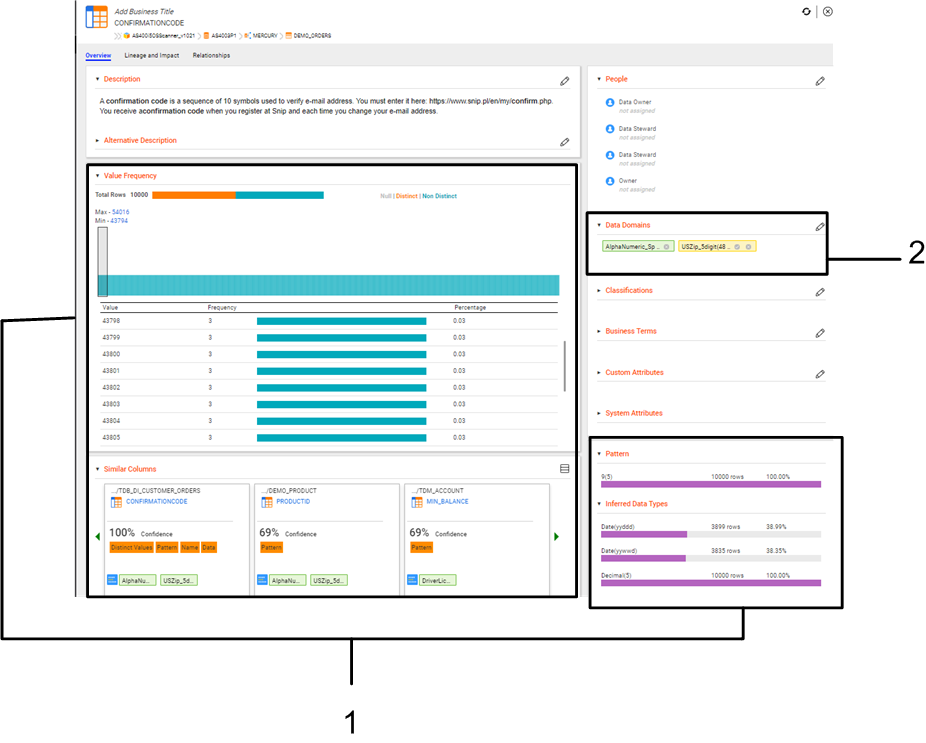Click the orange Distinct segment of Total Rows bar

pyautogui.click(x=194, y=195)
